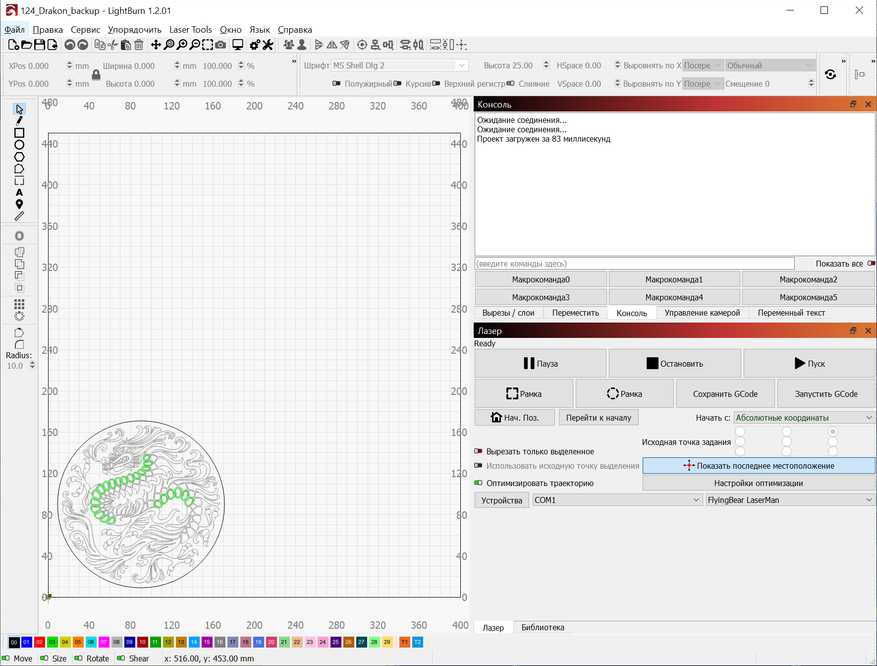Viewport: 877px width, 666px height.
Task: Switch to the Библиотека tab
Action: point(543,627)
